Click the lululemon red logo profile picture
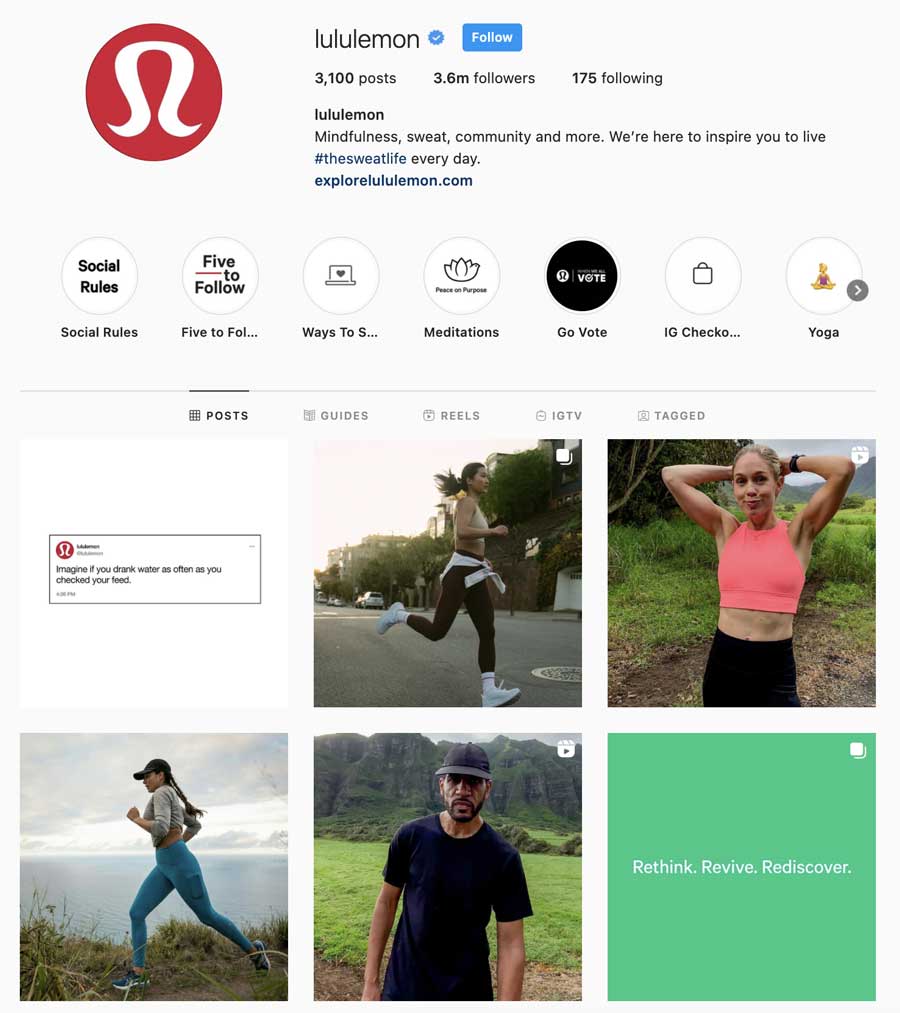 tap(154, 92)
